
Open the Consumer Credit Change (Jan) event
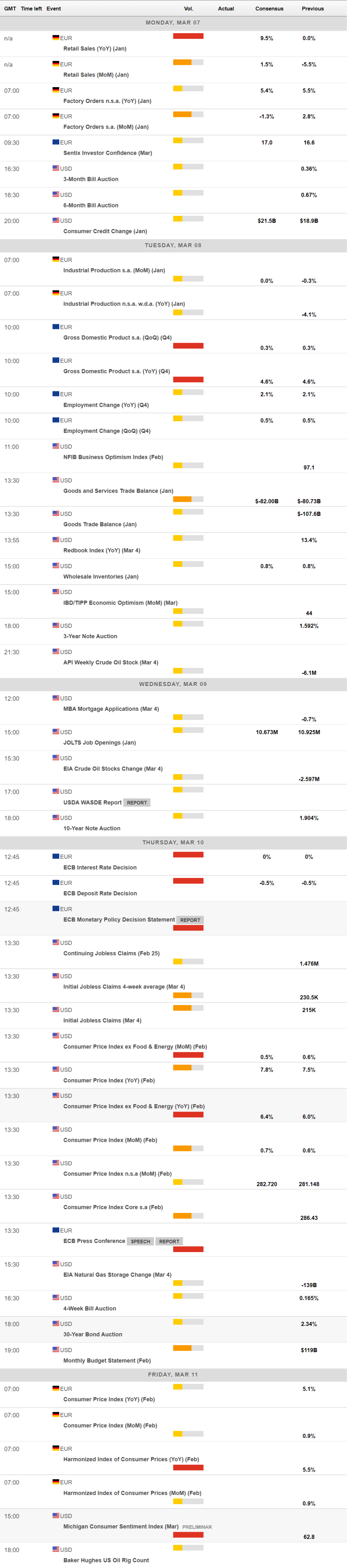coord(105,231)
